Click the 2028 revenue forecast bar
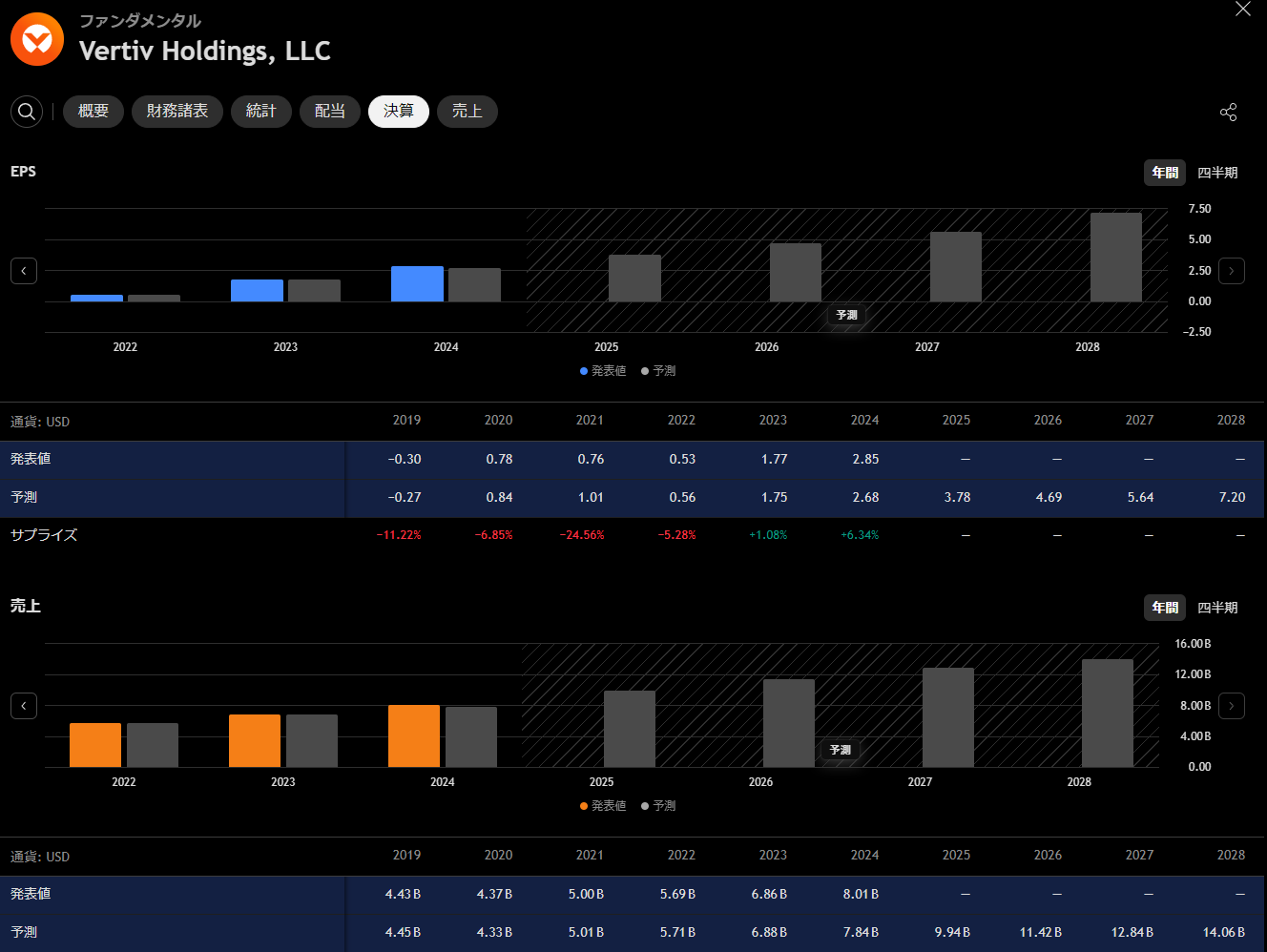Screen dimensions: 1267x952 tap(1108, 714)
